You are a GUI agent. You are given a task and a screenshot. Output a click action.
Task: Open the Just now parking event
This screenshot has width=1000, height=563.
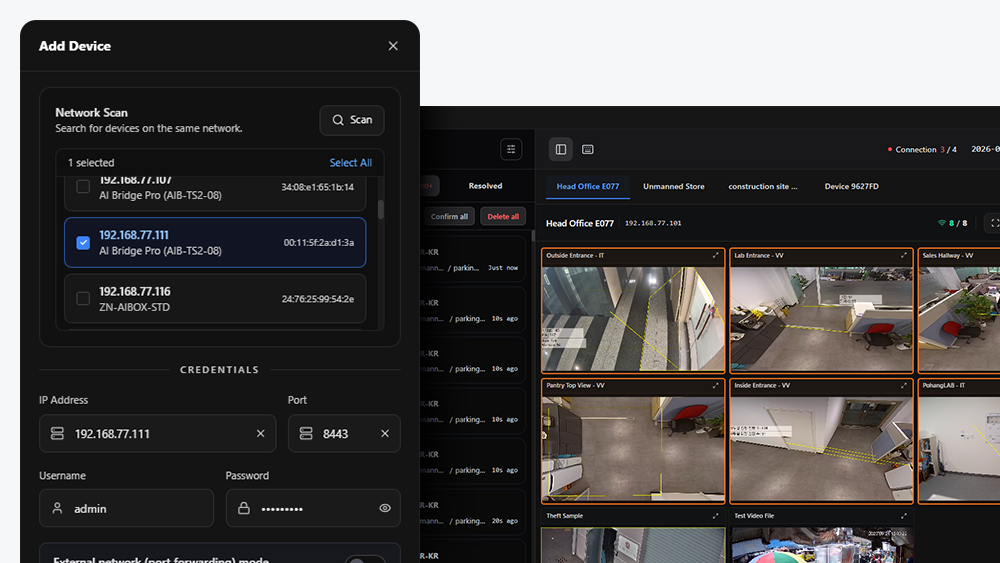point(474,261)
